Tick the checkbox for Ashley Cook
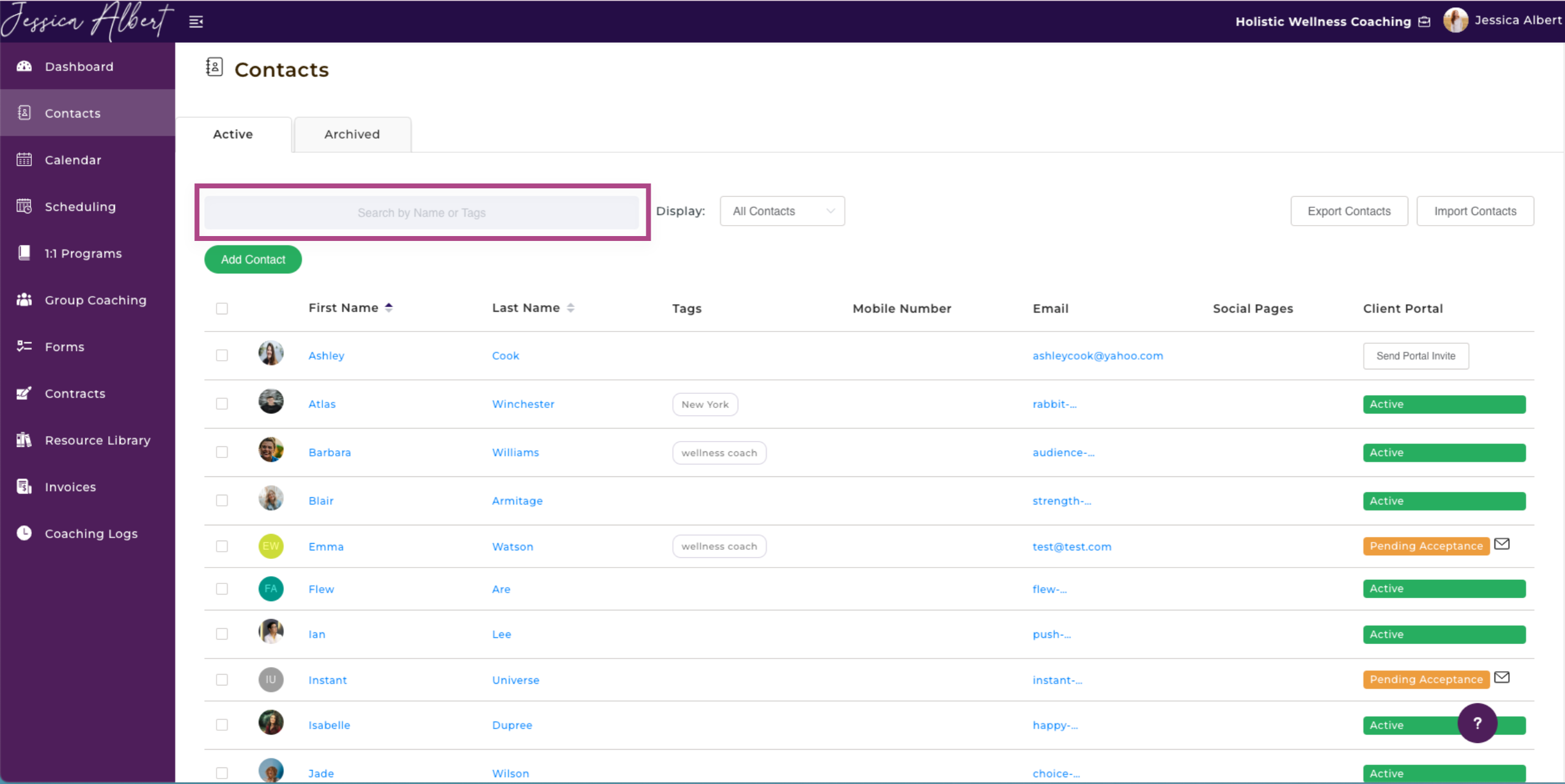Image resolution: width=1565 pixels, height=784 pixels. click(x=222, y=355)
